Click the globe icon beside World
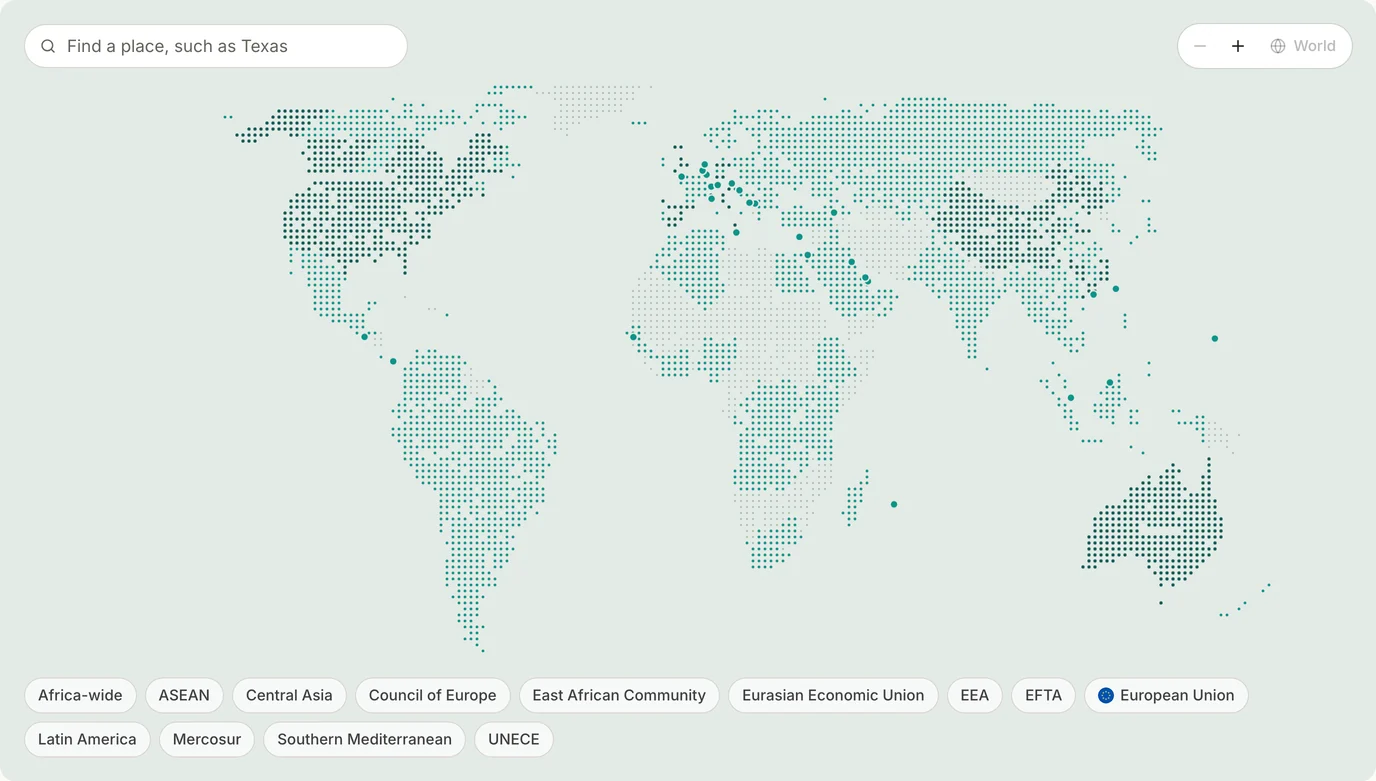The image size is (1376, 781). tap(1278, 46)
